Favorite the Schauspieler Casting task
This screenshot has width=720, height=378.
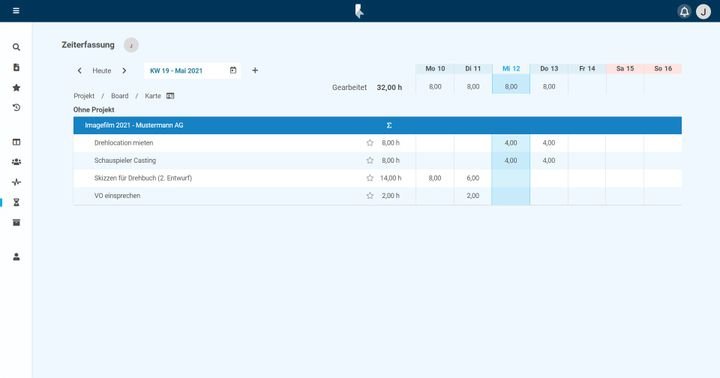[370, 160]
